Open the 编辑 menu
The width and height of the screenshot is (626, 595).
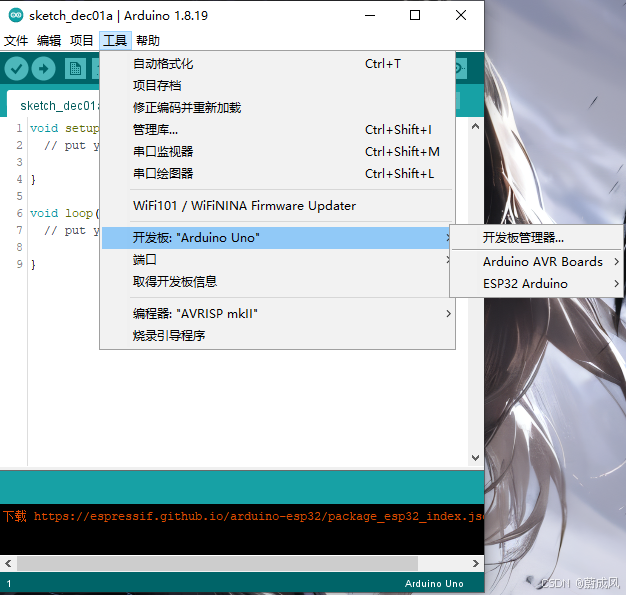click(49, 40)
